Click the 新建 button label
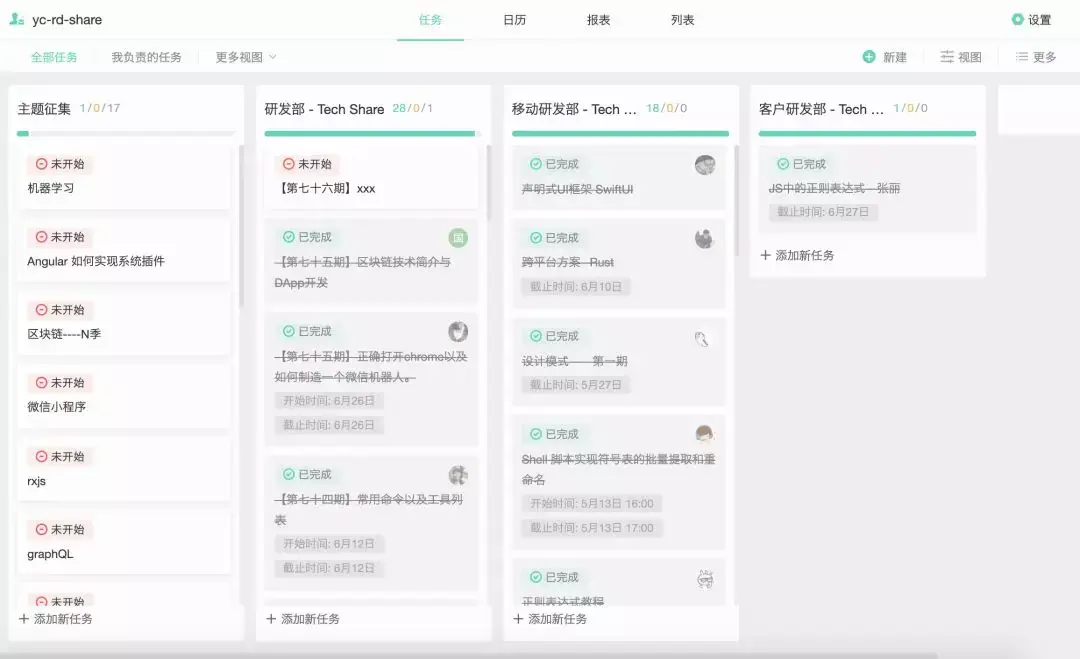 pyautogui.click(x=895, y=57)
